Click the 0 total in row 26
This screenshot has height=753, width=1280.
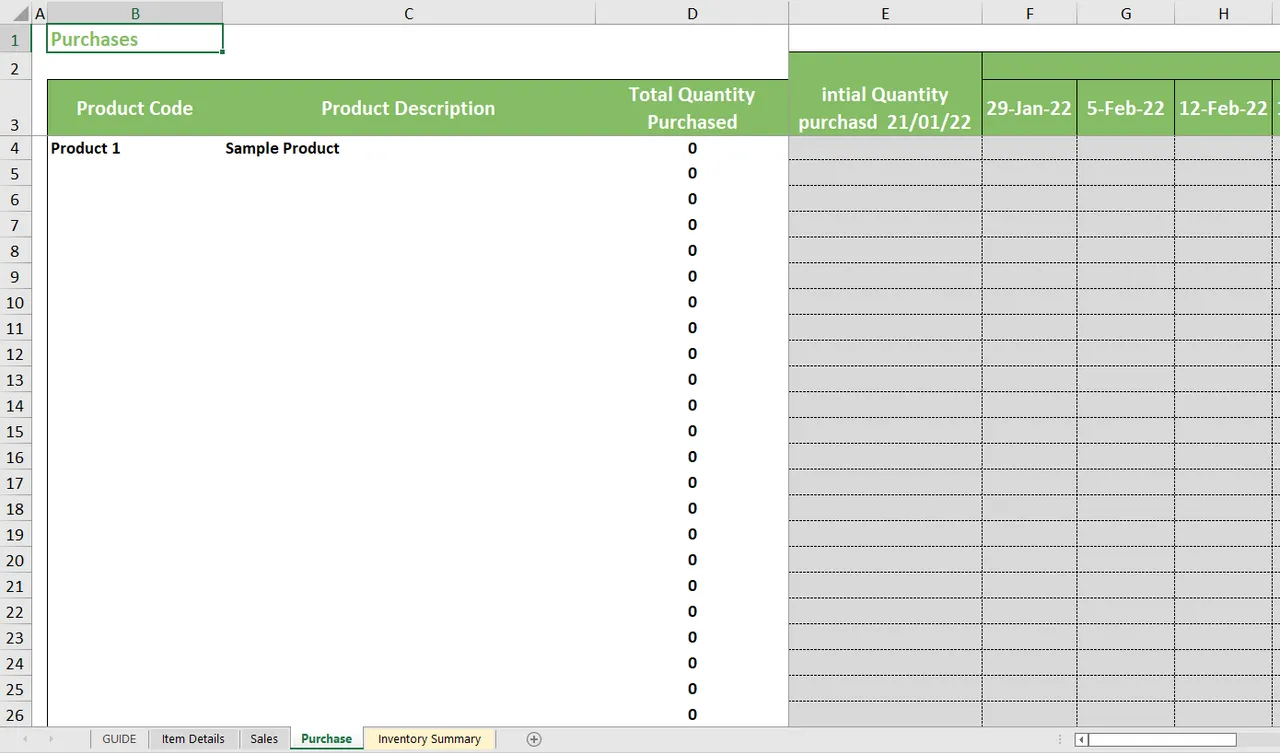pos(692,715)
